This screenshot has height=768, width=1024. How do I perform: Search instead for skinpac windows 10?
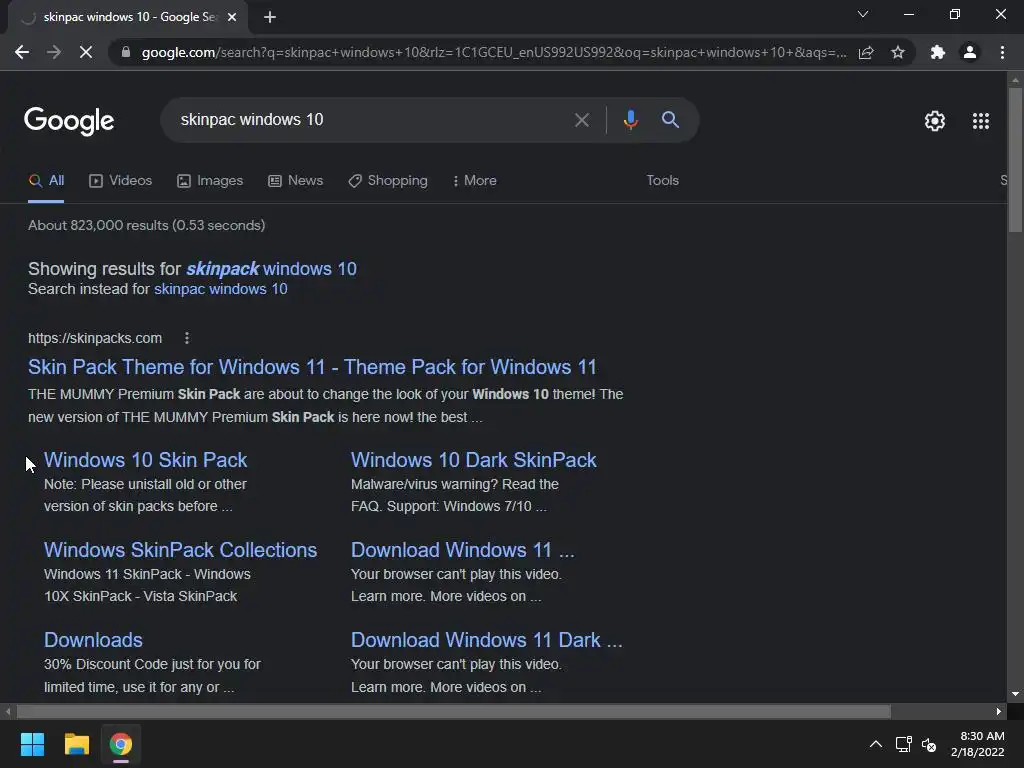point(221,289)
